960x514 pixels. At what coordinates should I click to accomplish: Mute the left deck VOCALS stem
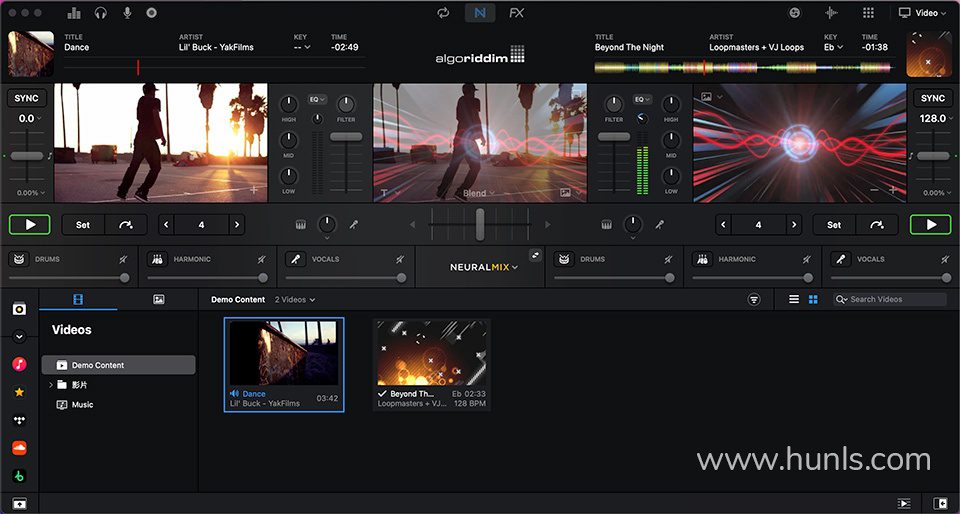[x=400, y=259]
